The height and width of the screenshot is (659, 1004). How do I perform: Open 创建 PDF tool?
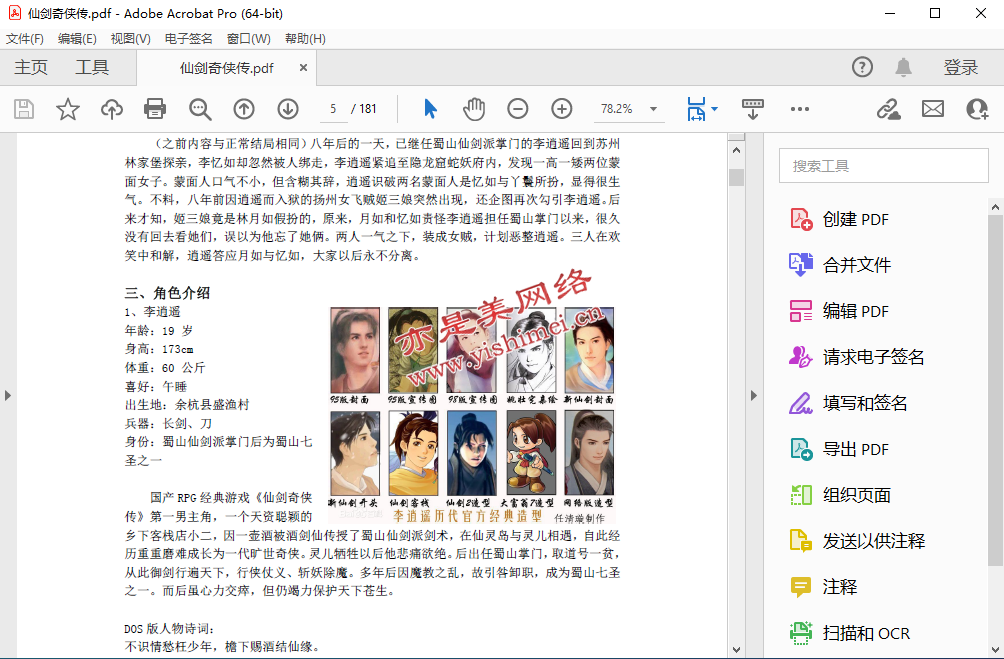pyautogui.click(x=839, y=219)
